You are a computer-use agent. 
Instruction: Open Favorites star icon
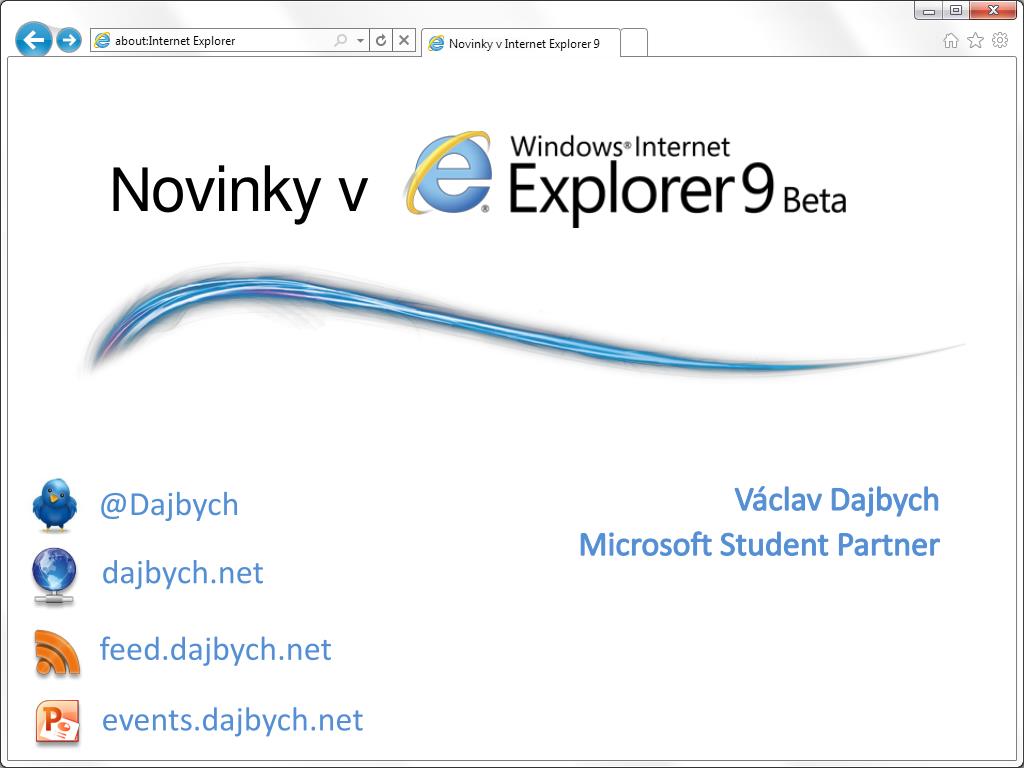975,40
